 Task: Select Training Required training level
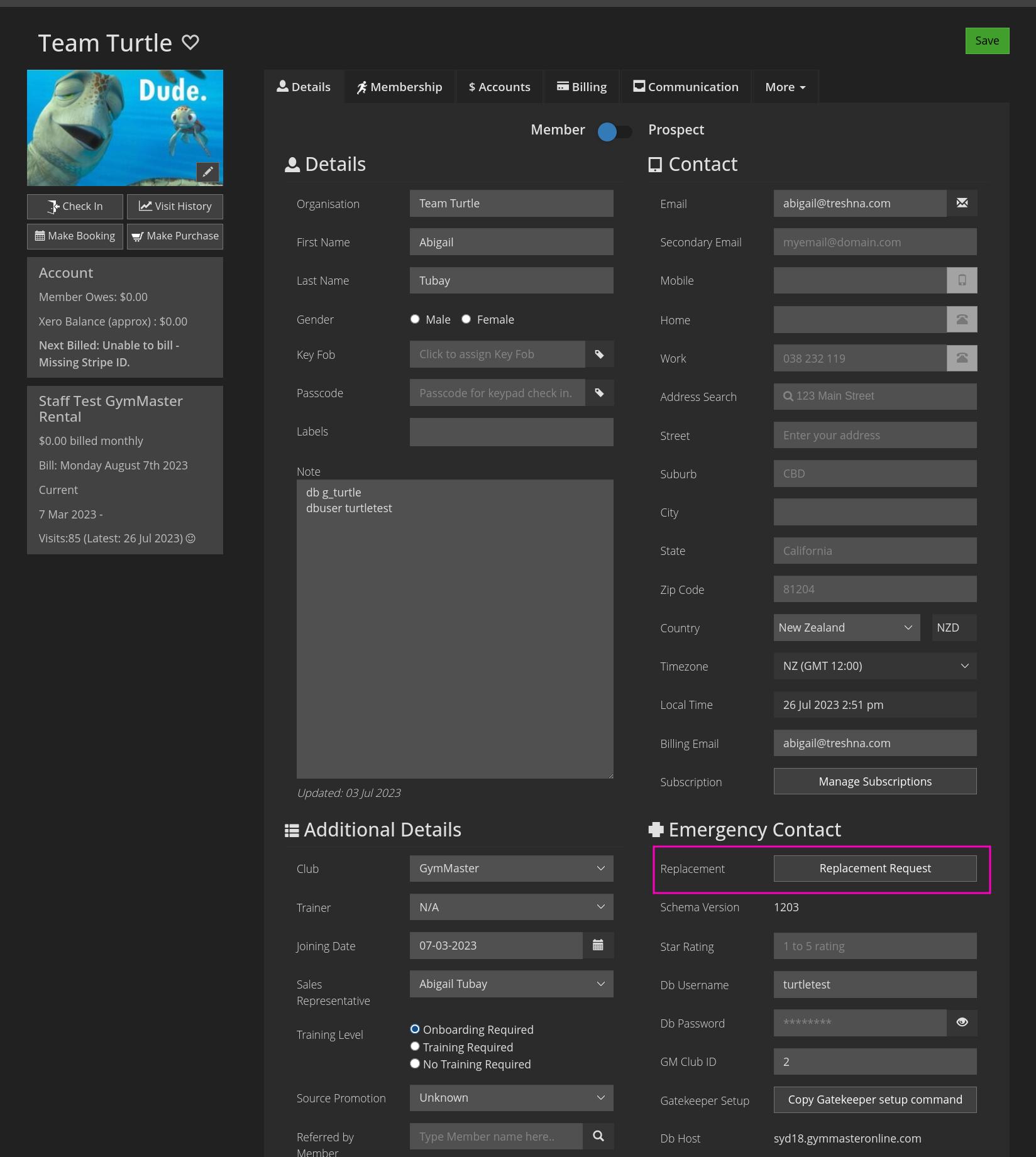click(x=415, y=1046)
